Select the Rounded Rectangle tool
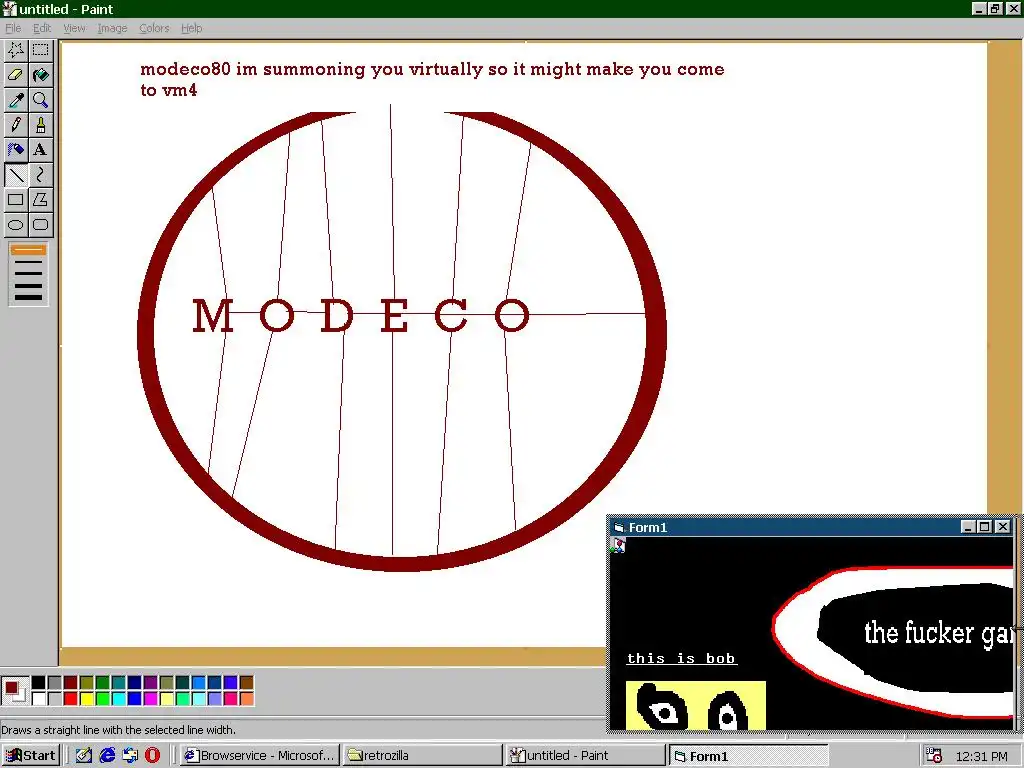The height and width of the screenshot is (768, 1024). [x=40, y=225]
